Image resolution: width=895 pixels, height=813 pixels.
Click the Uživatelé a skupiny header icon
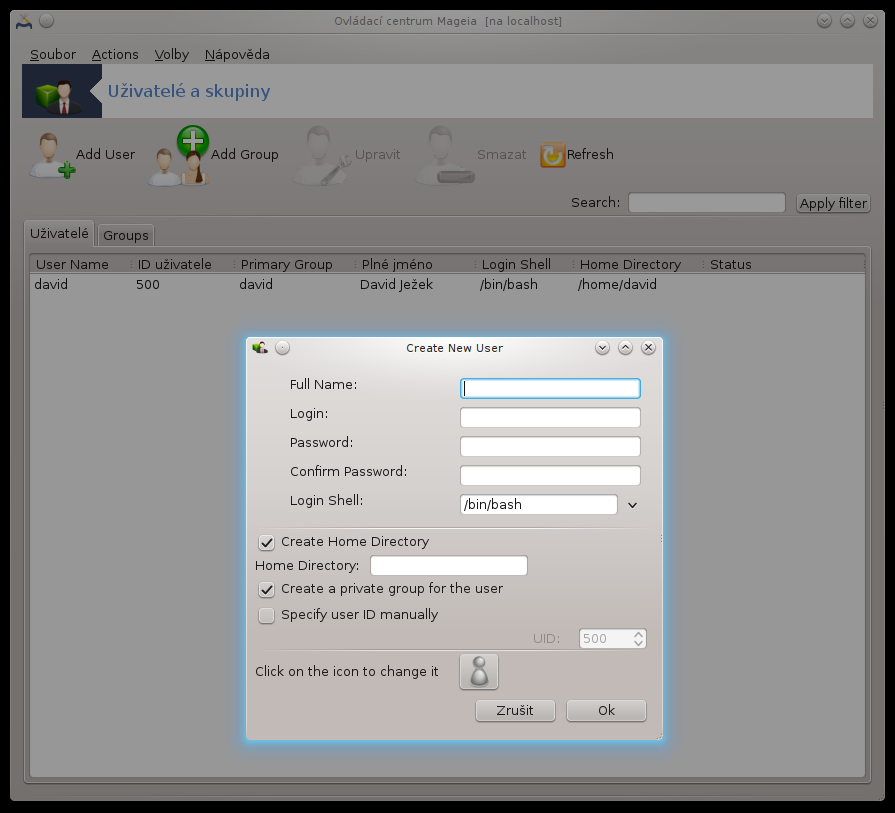click(x=62, y=92)
